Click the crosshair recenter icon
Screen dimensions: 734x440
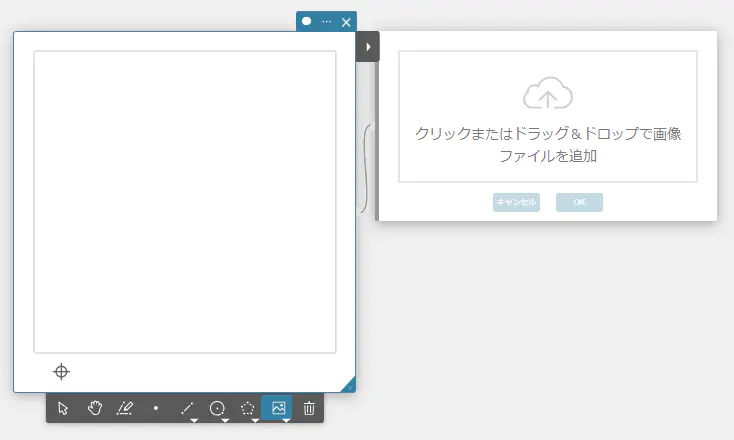click(x=61, y=372)
